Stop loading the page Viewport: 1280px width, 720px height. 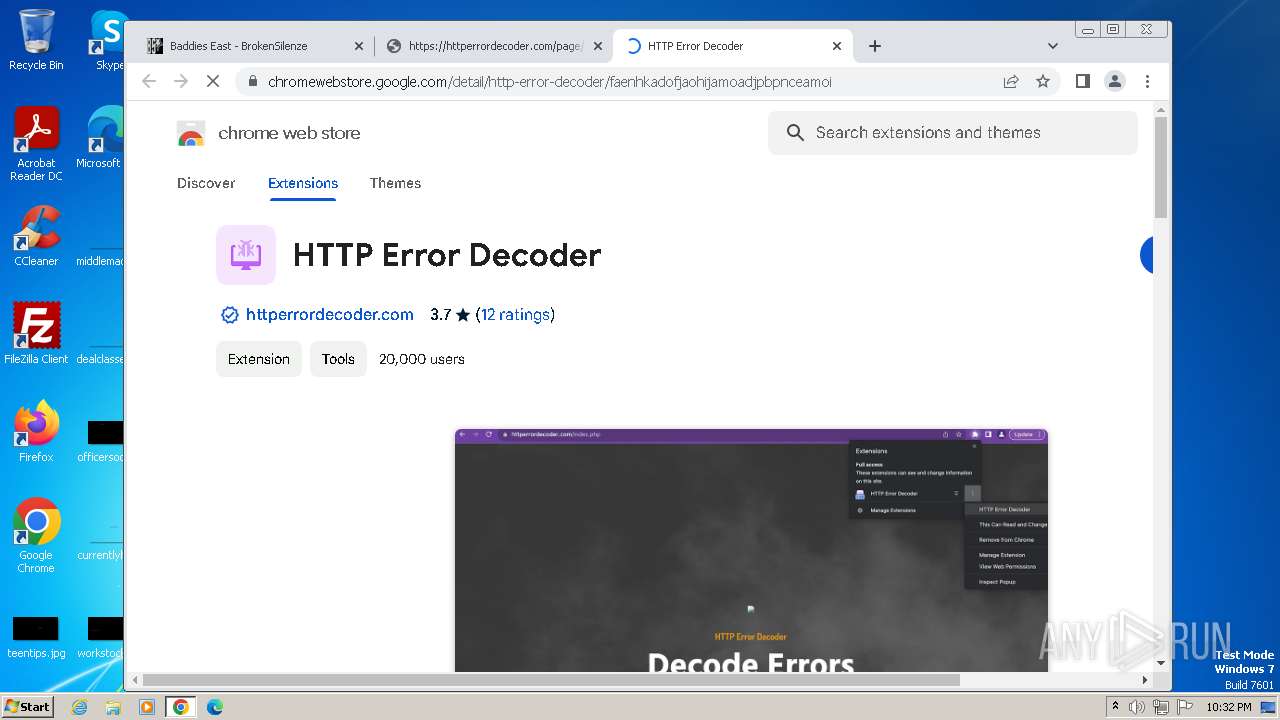point(213,81)
